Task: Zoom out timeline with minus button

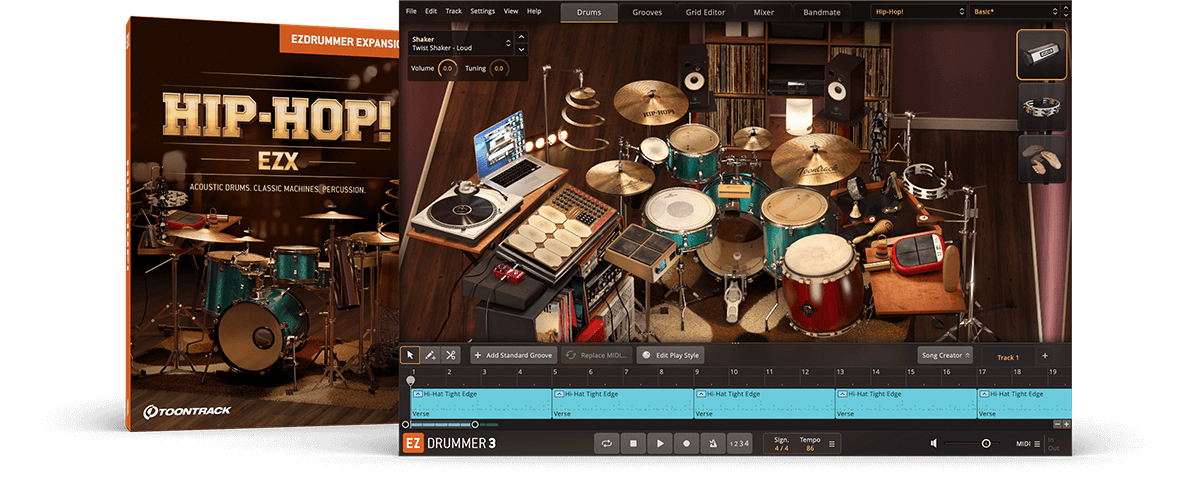Action: (1057, 424)
